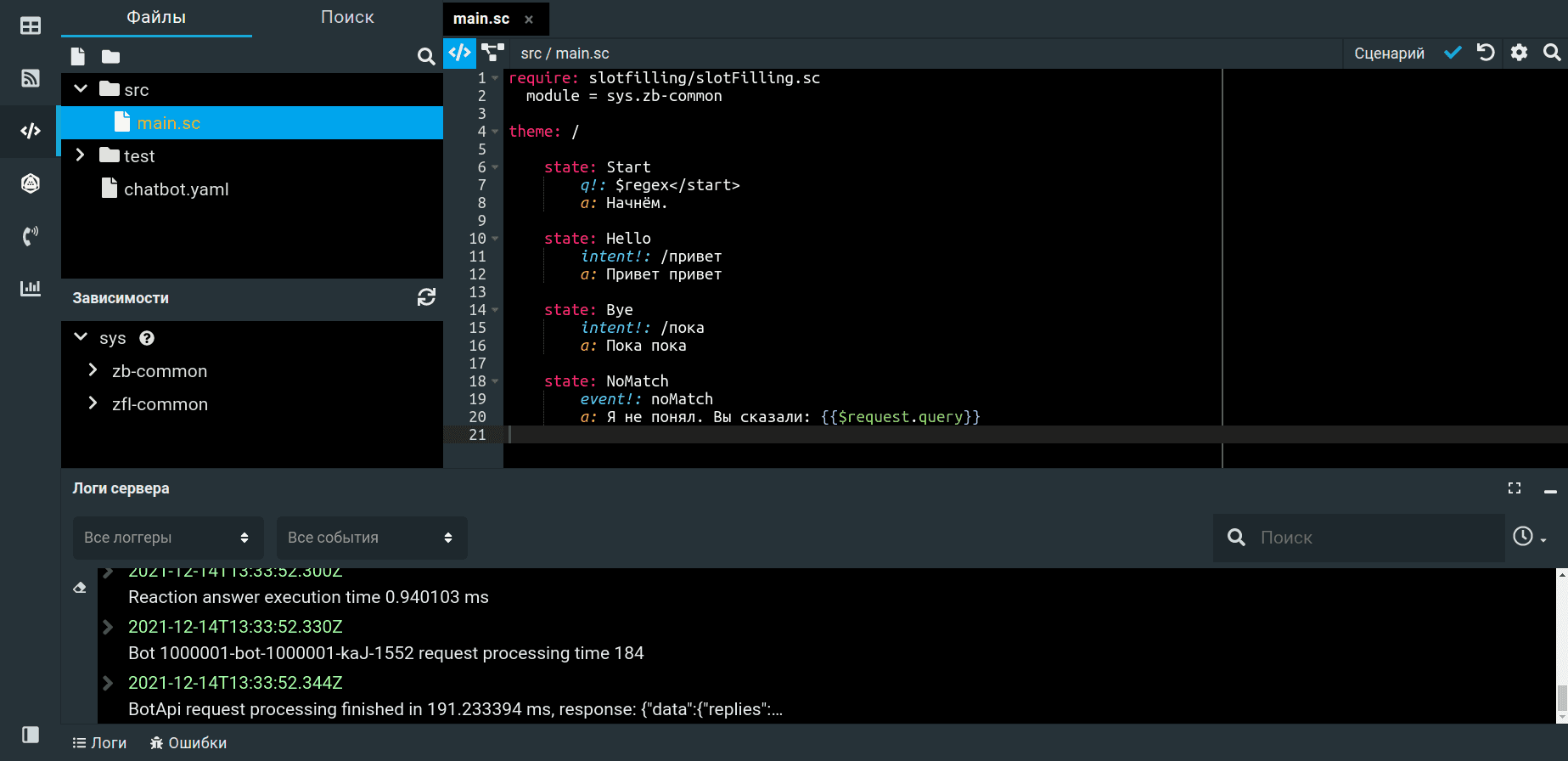
Task: Expand server logs to fullscreen
Action: [1515, 488]
